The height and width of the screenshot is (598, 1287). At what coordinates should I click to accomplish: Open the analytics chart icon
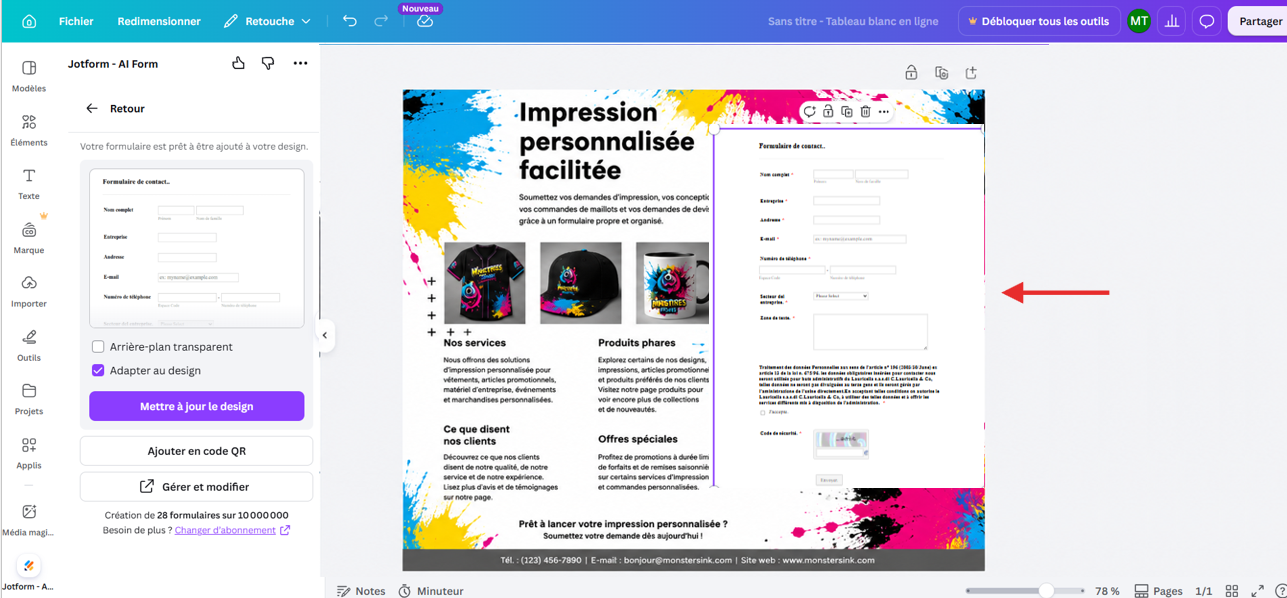pyautogui.click(x=1172, y=21)
